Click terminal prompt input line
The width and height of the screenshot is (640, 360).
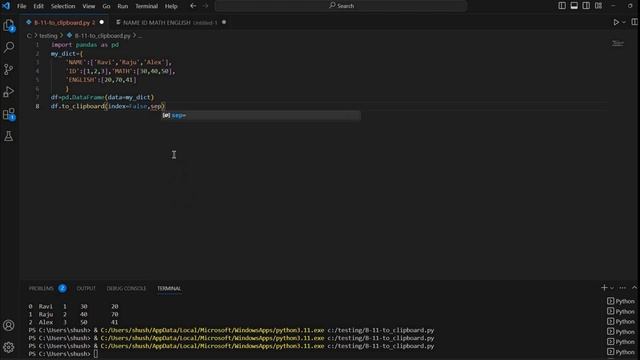click(x=63, y=354)
